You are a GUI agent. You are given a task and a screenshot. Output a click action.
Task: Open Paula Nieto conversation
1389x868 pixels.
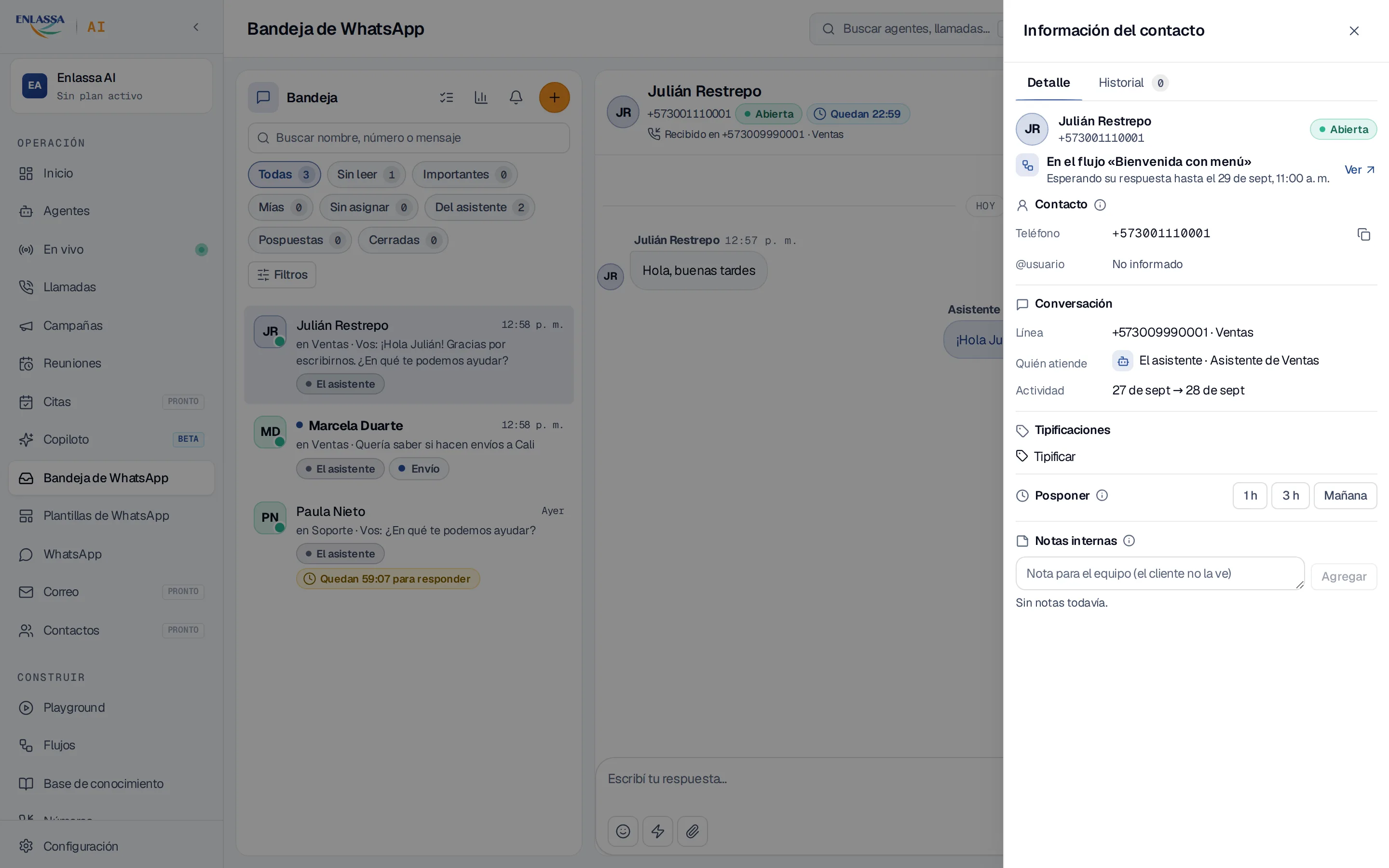click(409, 545)
